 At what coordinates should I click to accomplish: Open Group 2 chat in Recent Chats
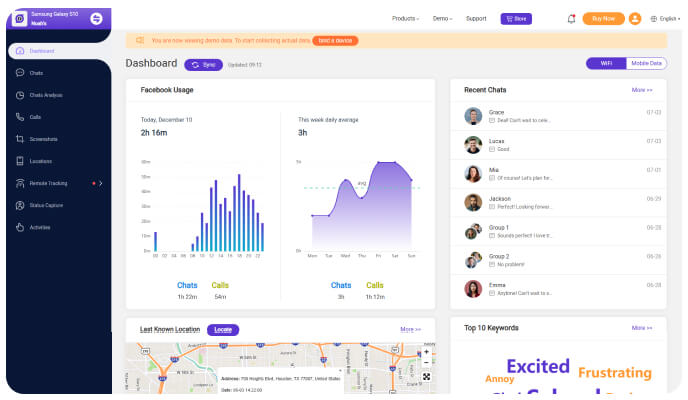(558, 260)
